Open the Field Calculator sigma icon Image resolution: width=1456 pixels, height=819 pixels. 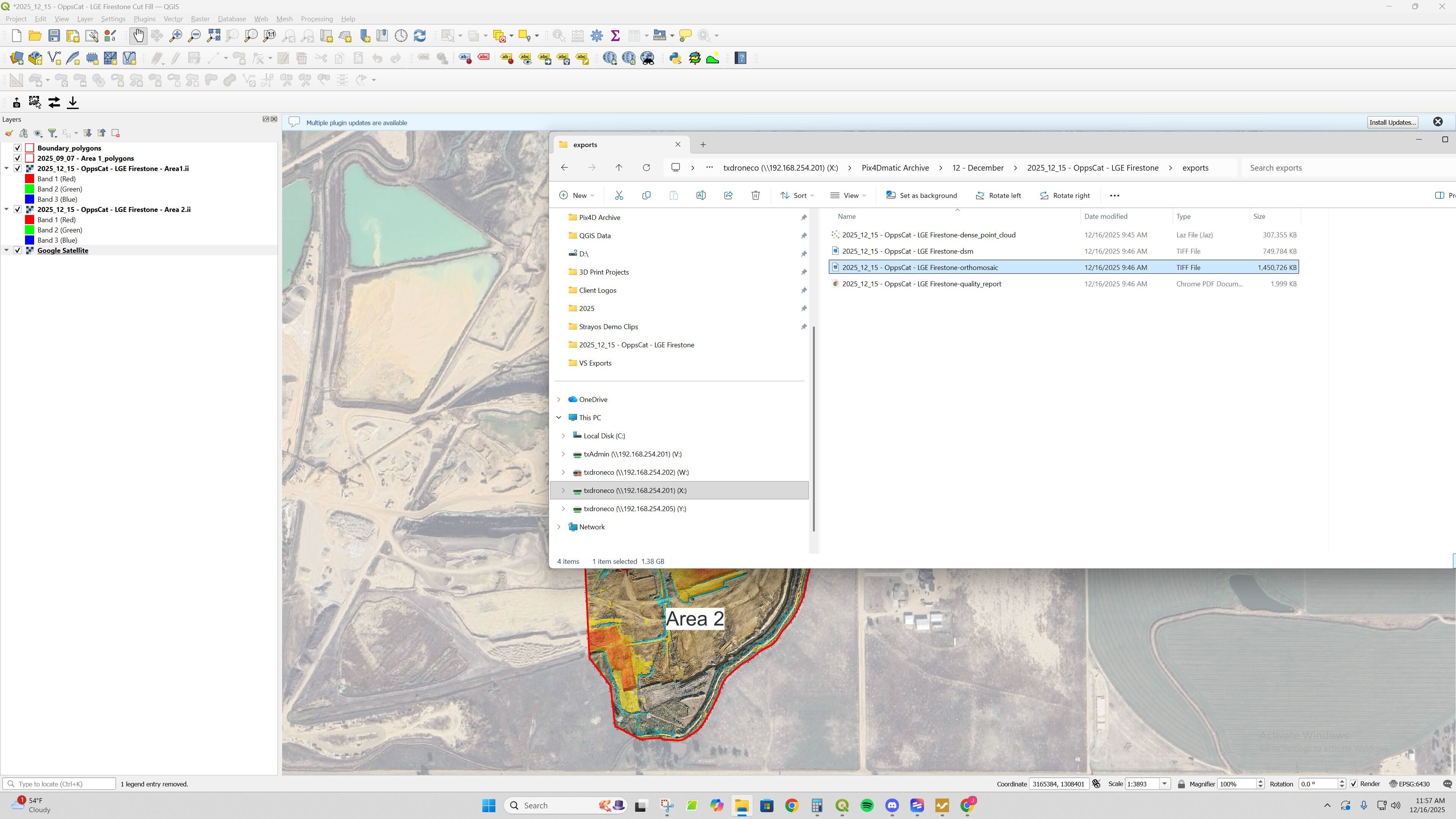(x=615, y=36)
